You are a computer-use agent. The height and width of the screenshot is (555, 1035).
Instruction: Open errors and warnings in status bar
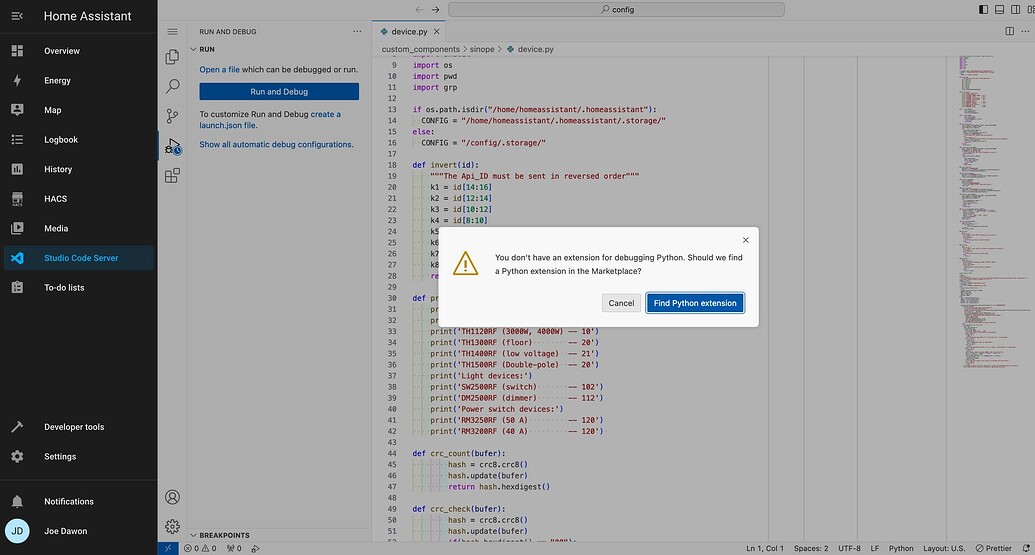coord(200,548)
